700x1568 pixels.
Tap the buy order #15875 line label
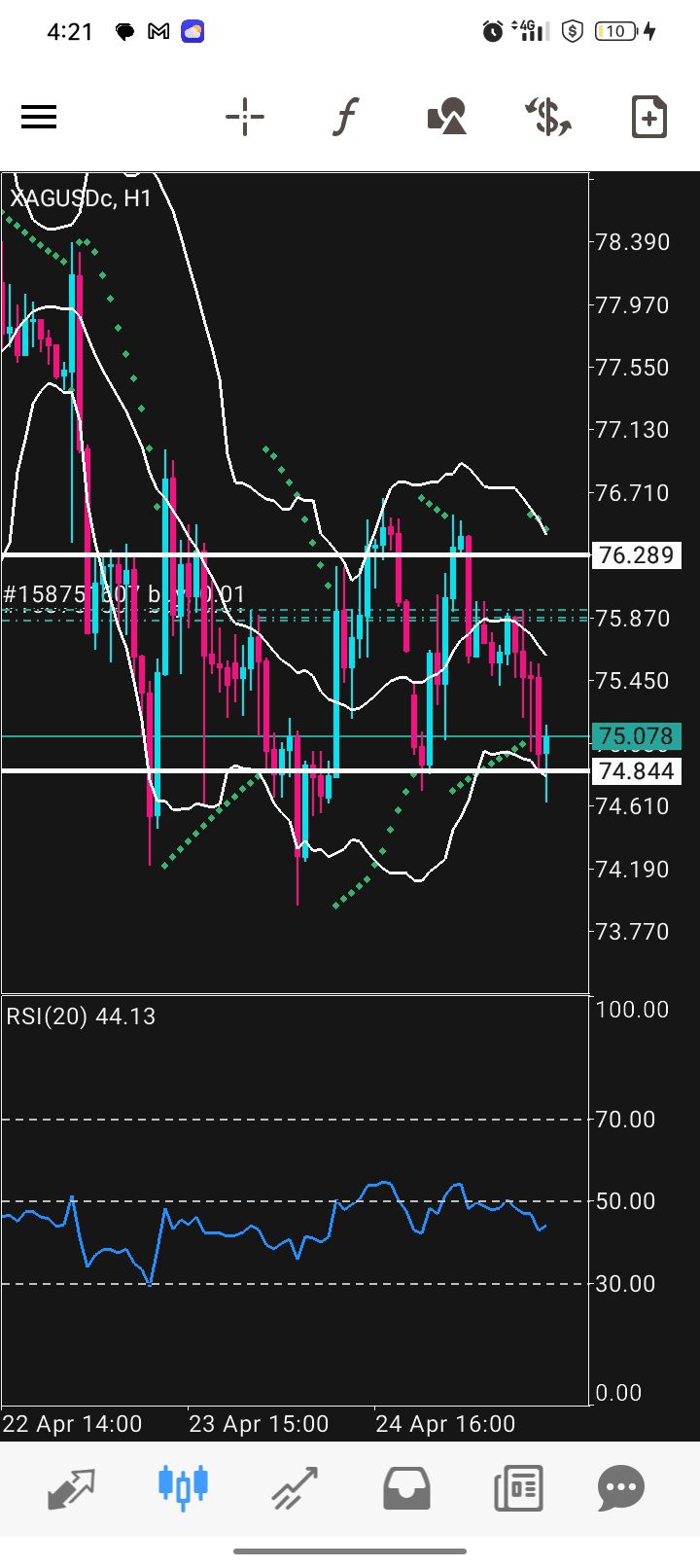pos(124,594)
